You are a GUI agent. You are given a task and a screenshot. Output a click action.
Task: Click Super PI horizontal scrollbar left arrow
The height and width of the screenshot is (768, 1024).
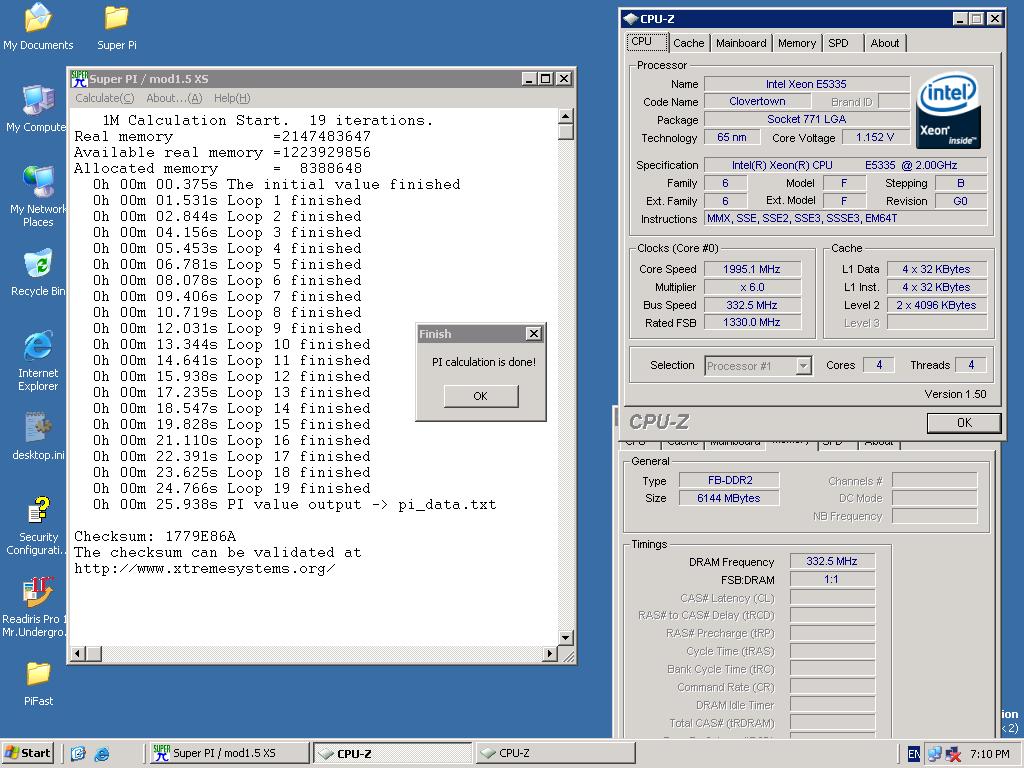[x=78, y=653]
